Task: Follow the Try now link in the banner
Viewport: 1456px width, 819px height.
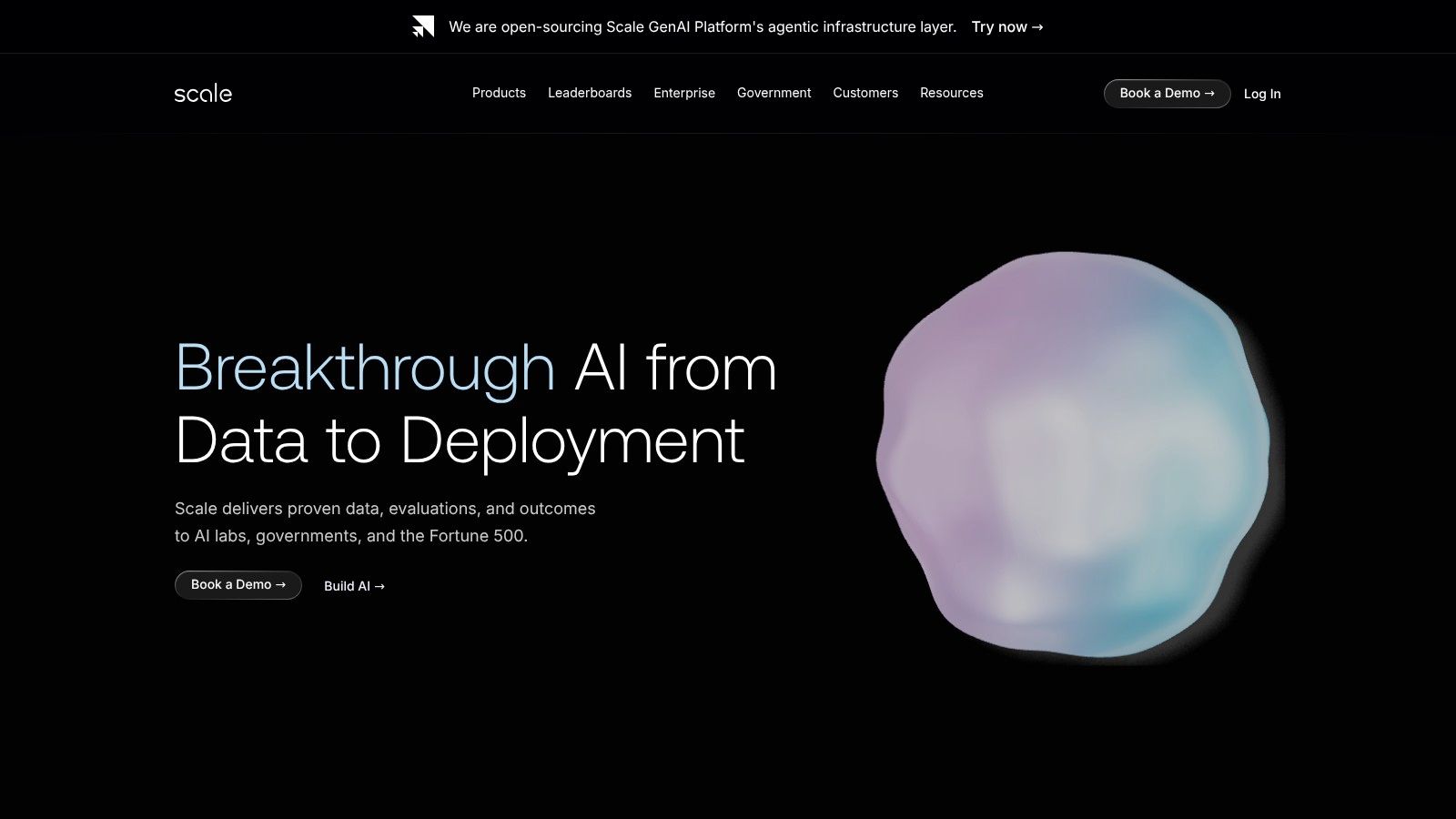Action: 1006,27
